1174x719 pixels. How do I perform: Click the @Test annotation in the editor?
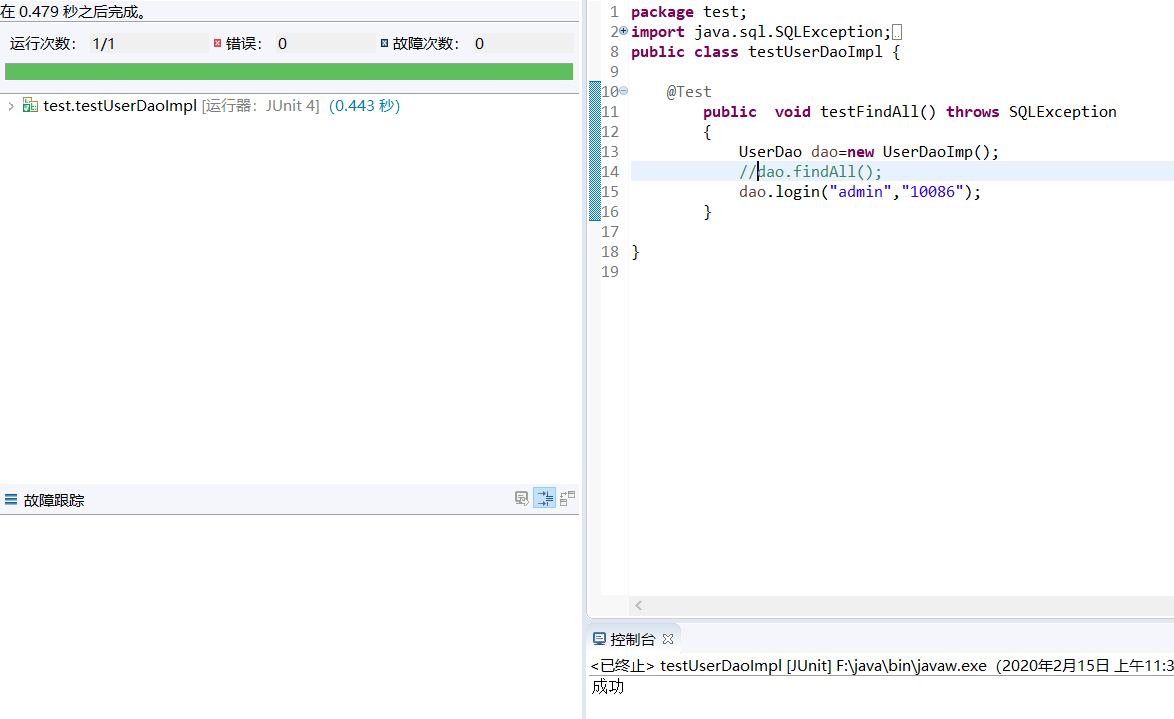pos(689,91)
